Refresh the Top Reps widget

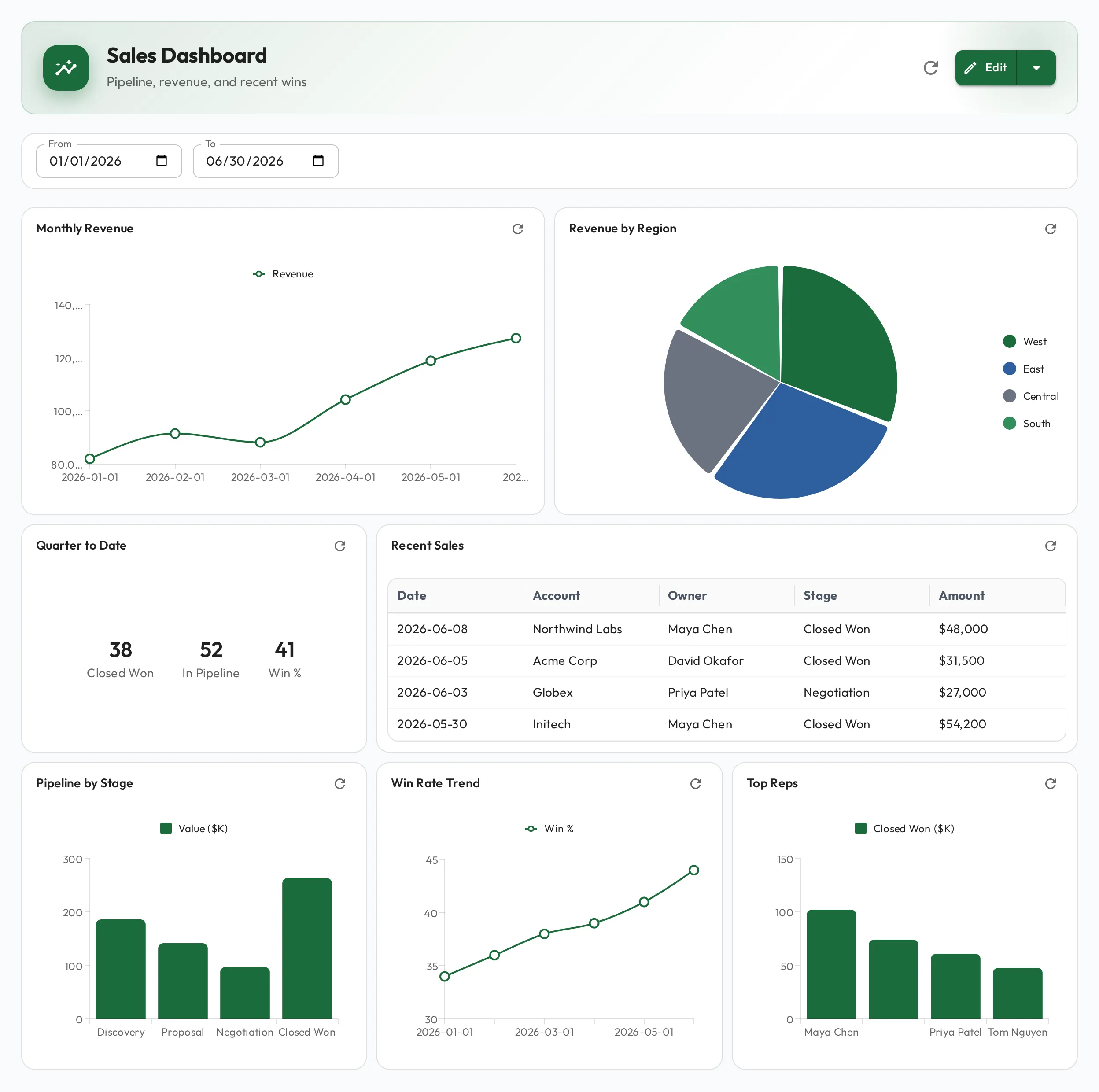(x=1051, y=784)
